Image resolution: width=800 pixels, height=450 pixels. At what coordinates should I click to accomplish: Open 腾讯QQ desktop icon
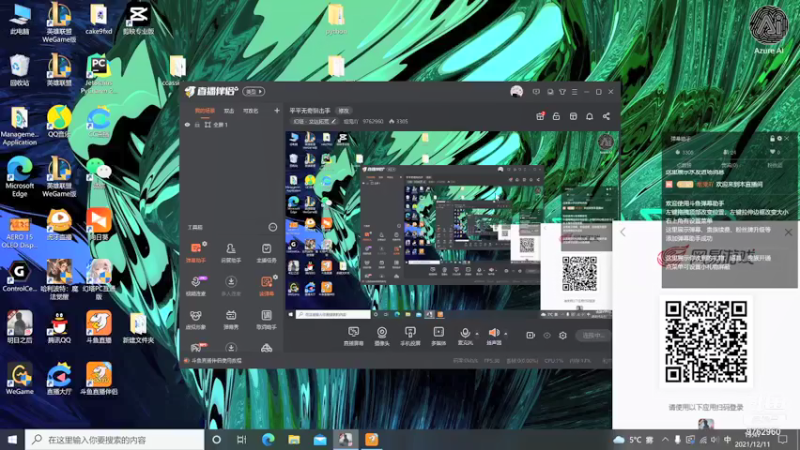pos(59,327)
